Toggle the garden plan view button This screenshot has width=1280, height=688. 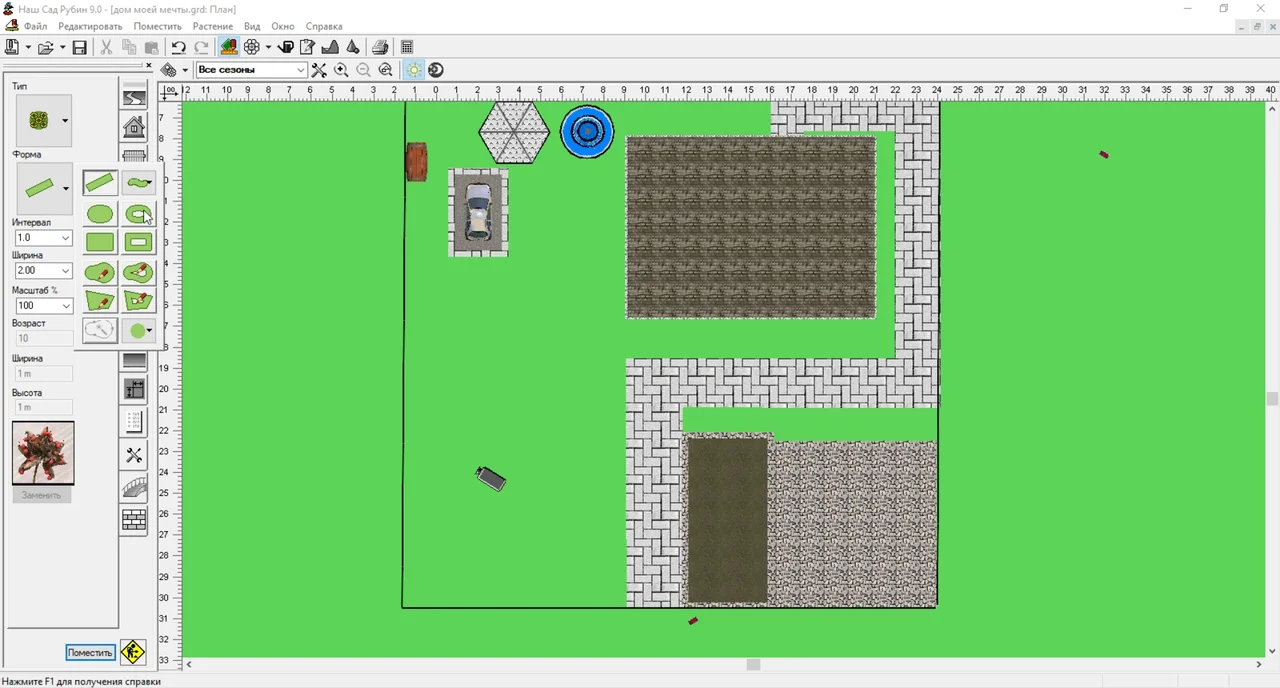coord(229,47)
